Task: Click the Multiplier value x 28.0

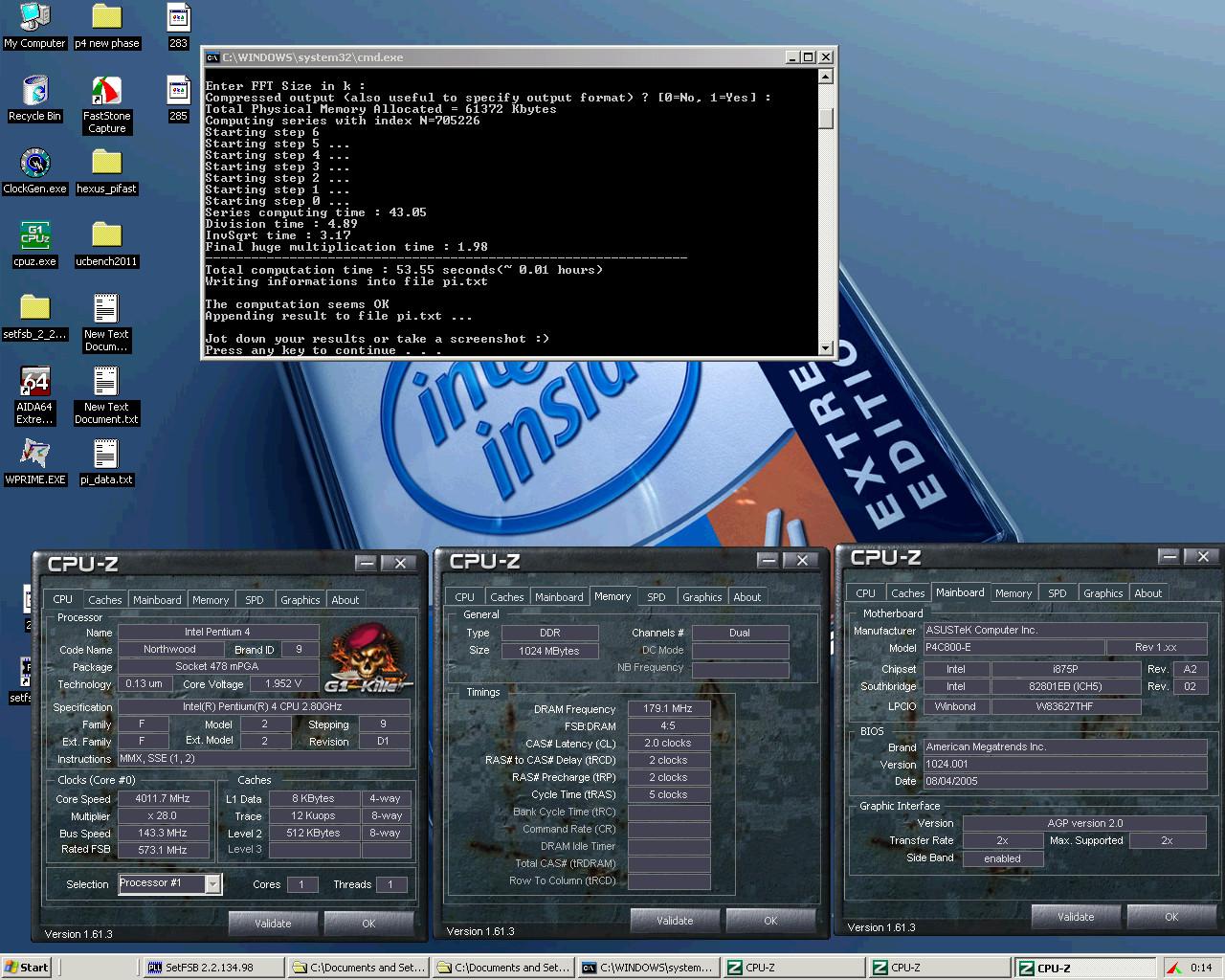Action: point(163,816)
